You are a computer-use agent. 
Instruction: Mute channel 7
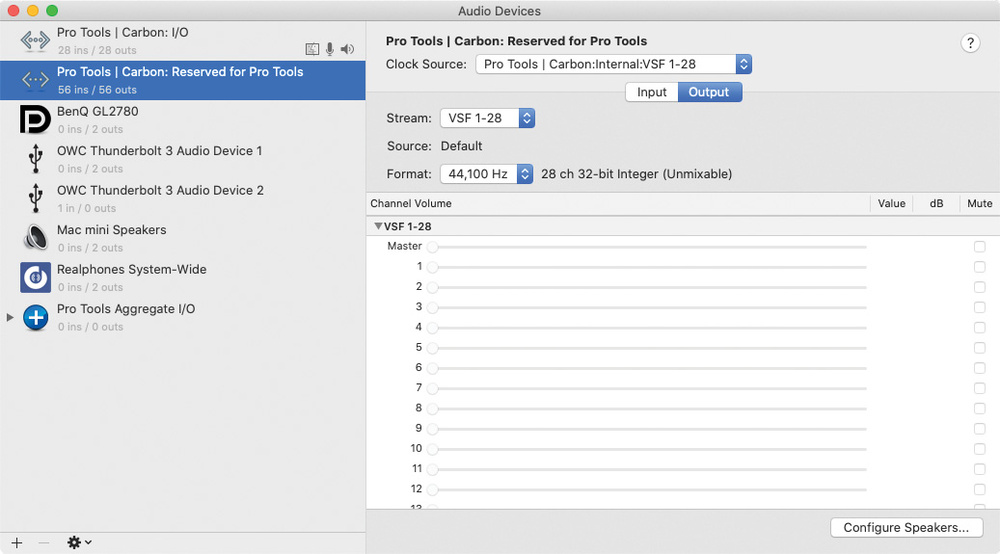[980, 388]
